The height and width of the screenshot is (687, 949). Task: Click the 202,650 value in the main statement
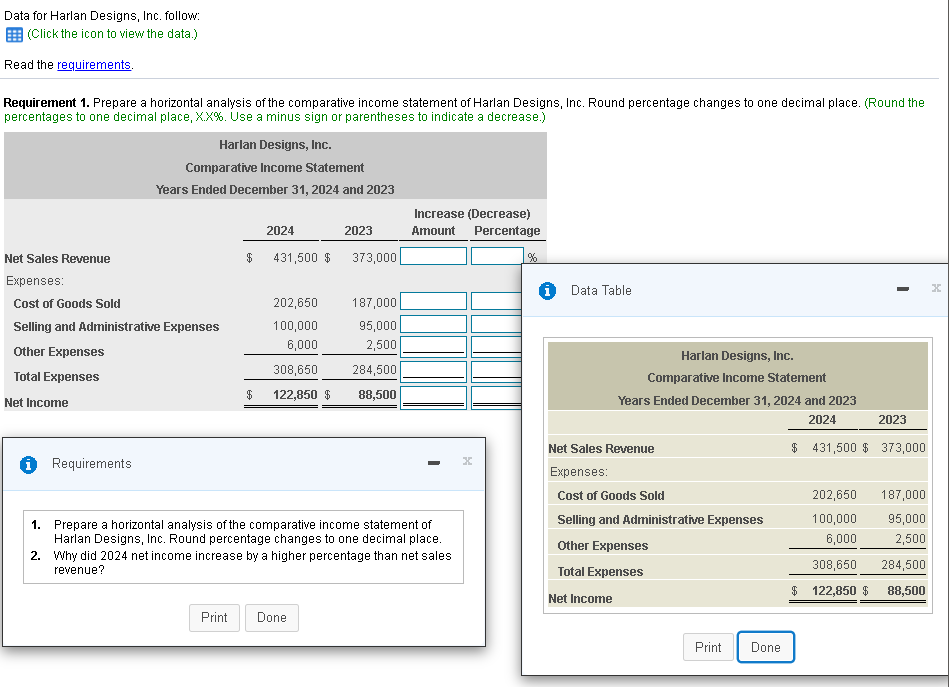pos(295,303)
